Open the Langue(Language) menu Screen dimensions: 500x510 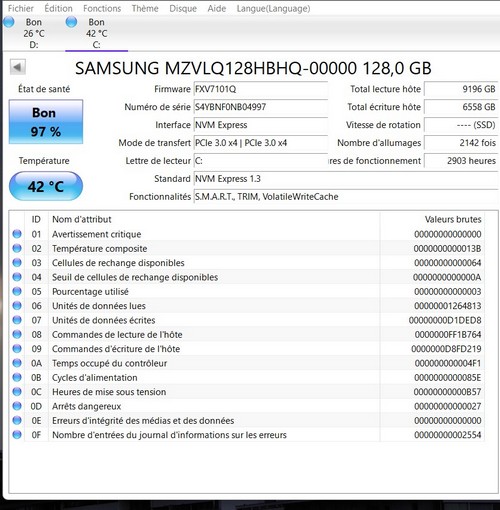pos(273,8)
